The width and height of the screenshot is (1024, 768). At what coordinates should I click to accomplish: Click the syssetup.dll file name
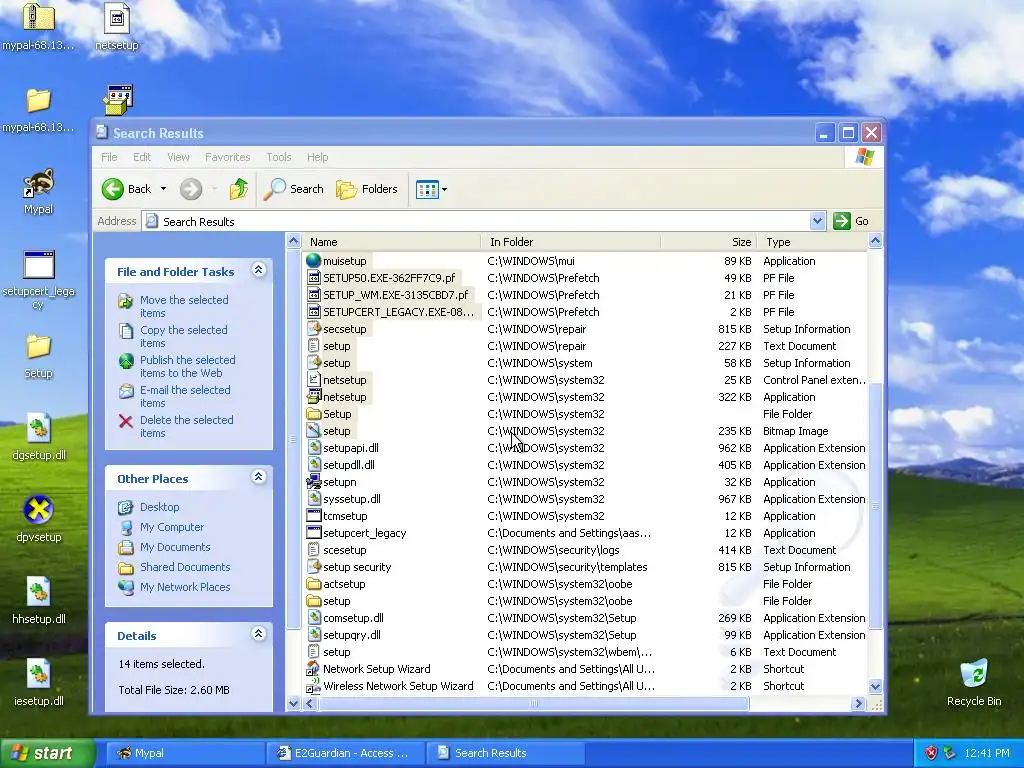tap(352, 499)
